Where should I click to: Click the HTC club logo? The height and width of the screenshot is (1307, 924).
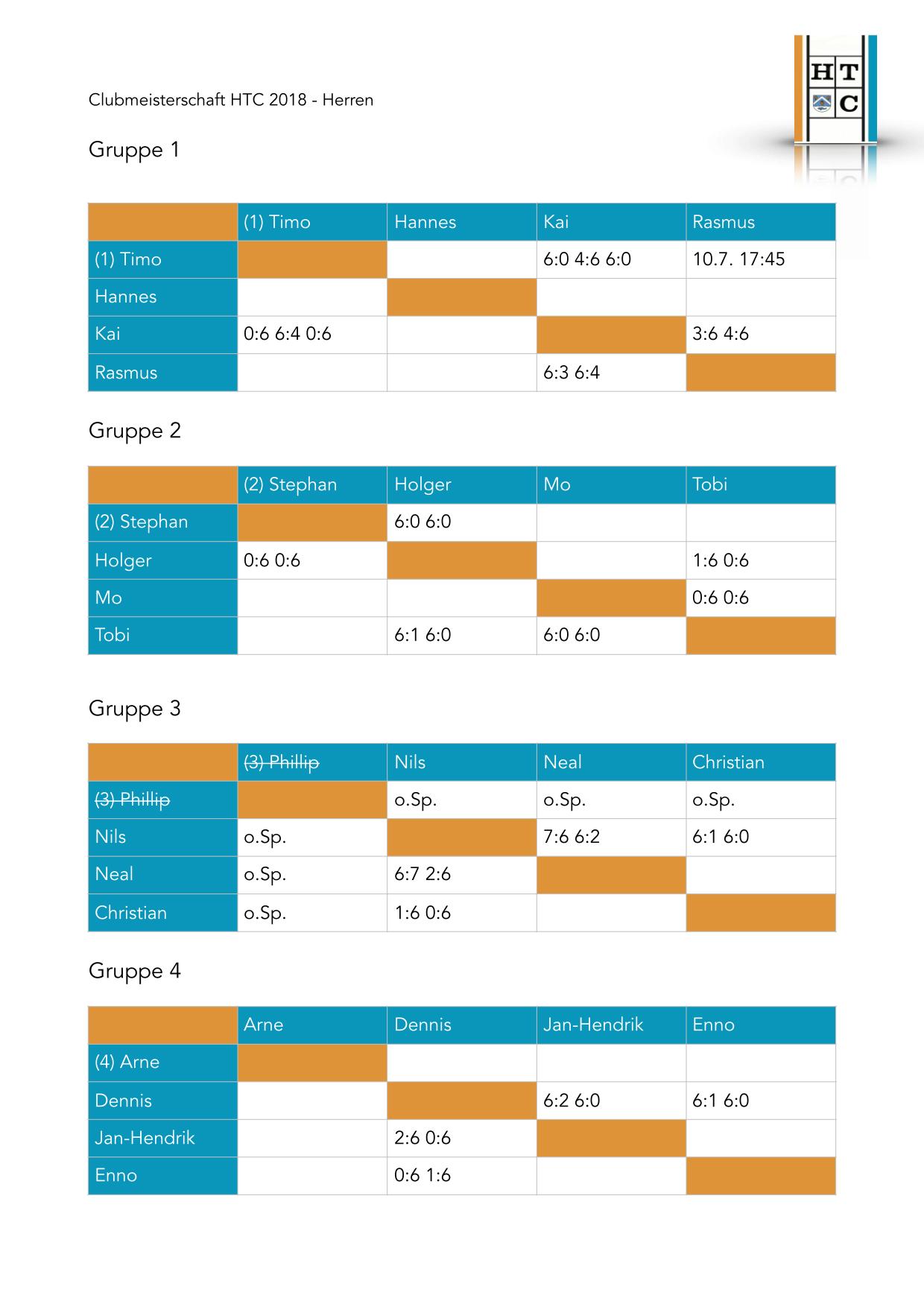coord(835,89)
